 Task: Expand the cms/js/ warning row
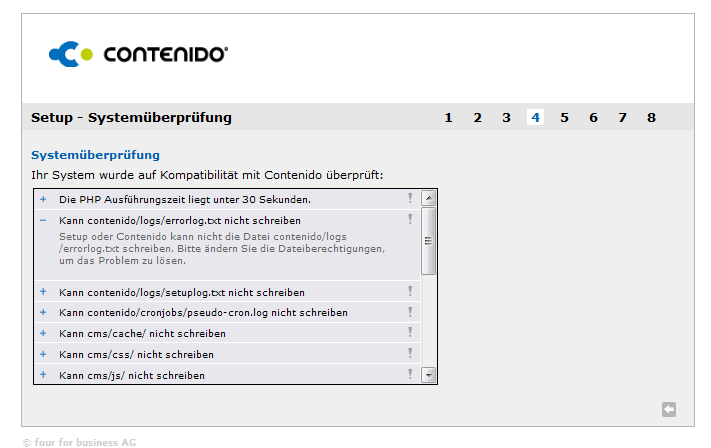(x=43, y=375)
